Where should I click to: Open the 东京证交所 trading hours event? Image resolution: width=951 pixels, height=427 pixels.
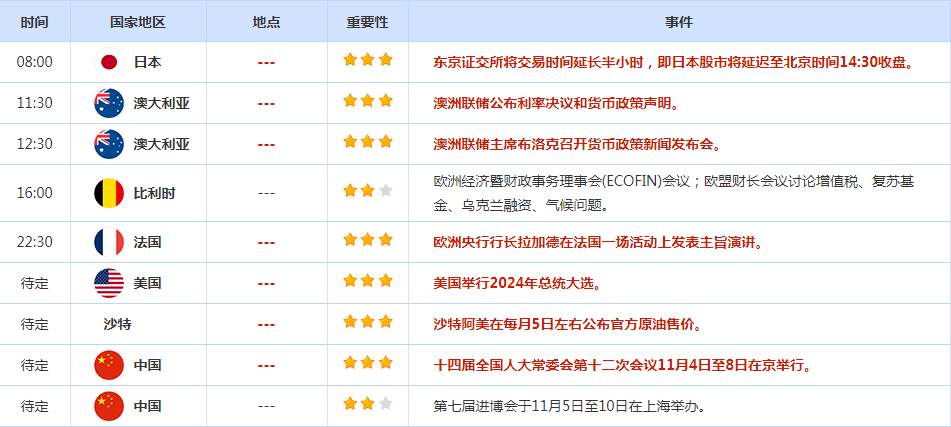point(674,62)
